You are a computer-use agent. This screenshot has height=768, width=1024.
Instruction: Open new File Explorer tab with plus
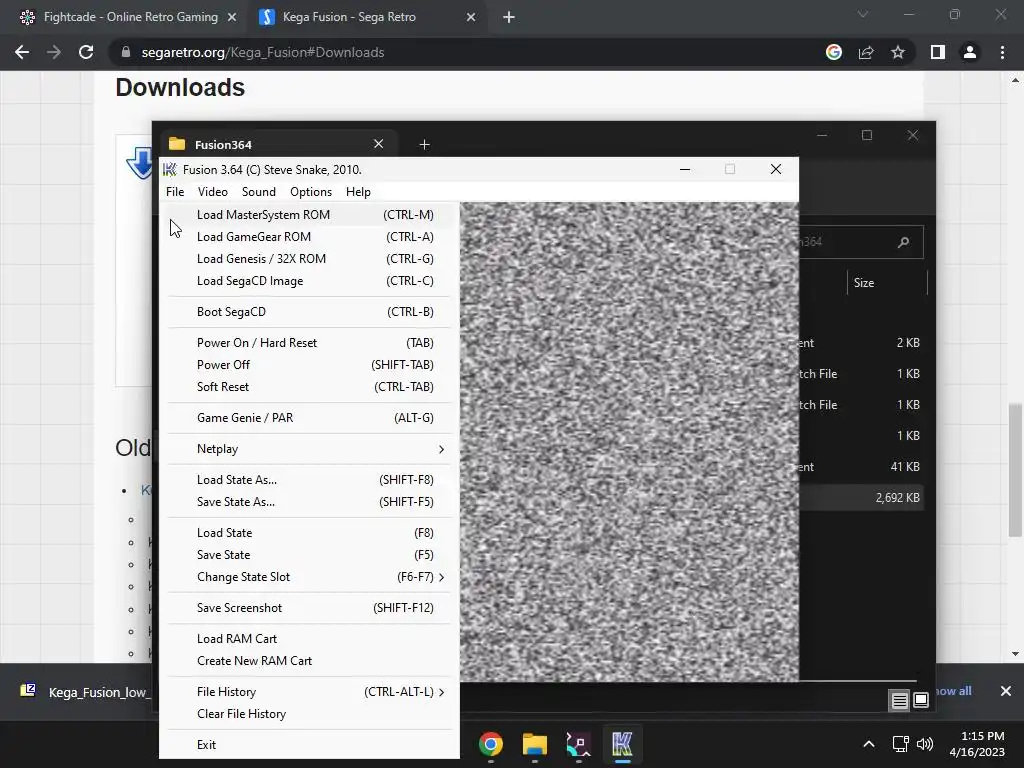click(424, 144)
